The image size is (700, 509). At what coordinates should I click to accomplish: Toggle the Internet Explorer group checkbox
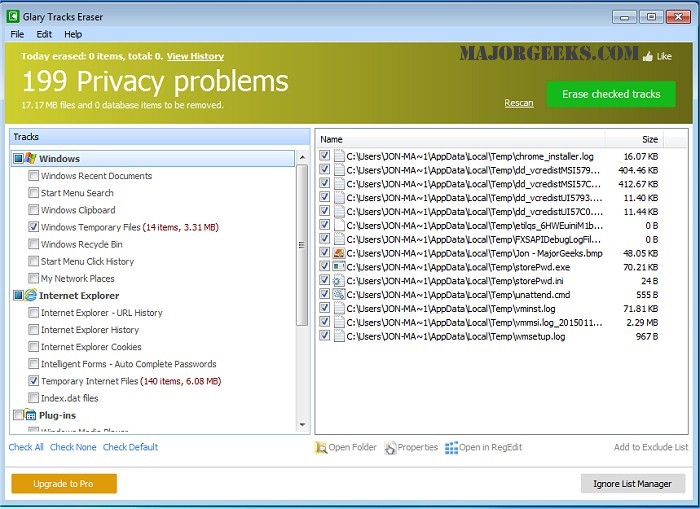pyautogui.click(x=17, y=296)
